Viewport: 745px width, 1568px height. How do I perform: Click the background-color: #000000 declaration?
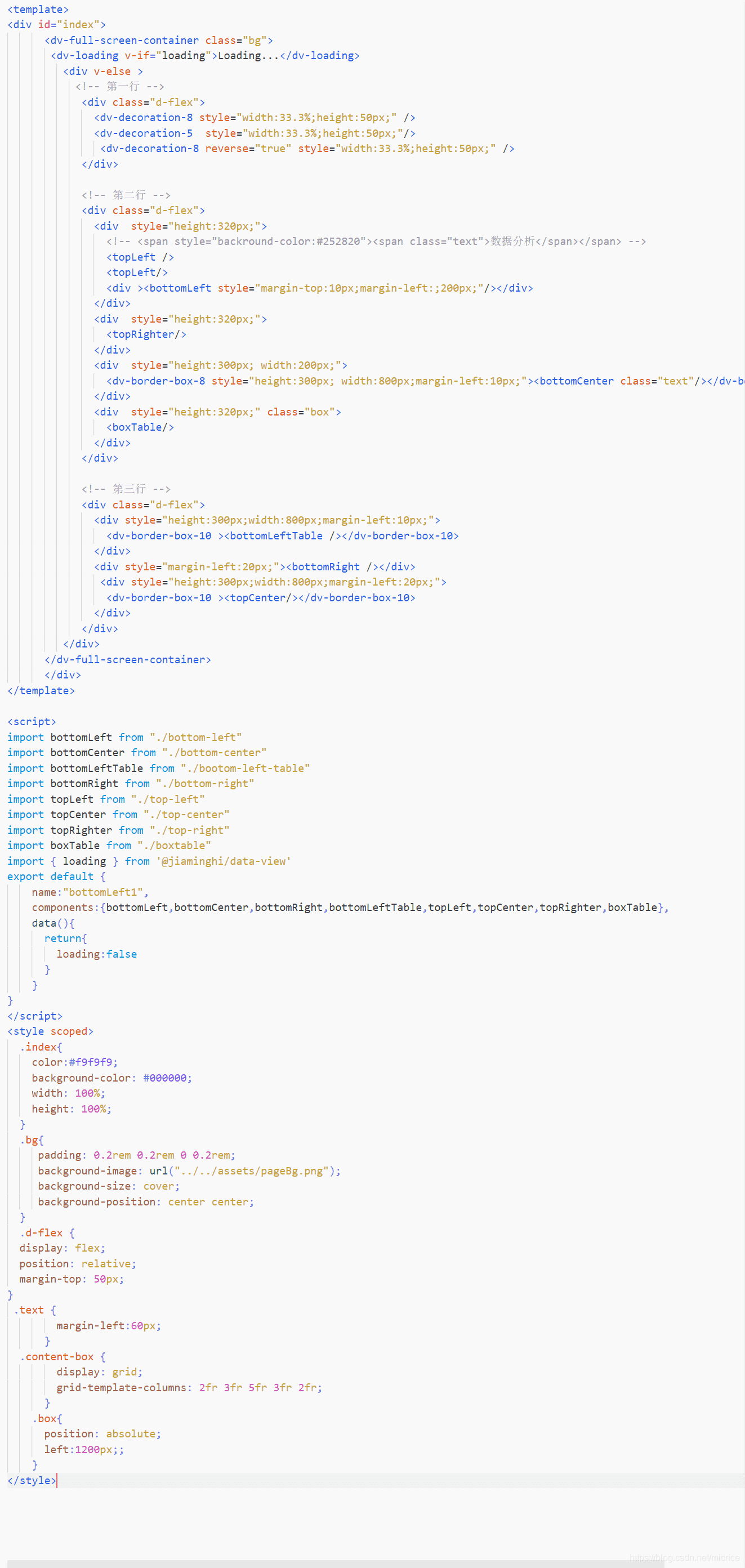(112, 1078)
